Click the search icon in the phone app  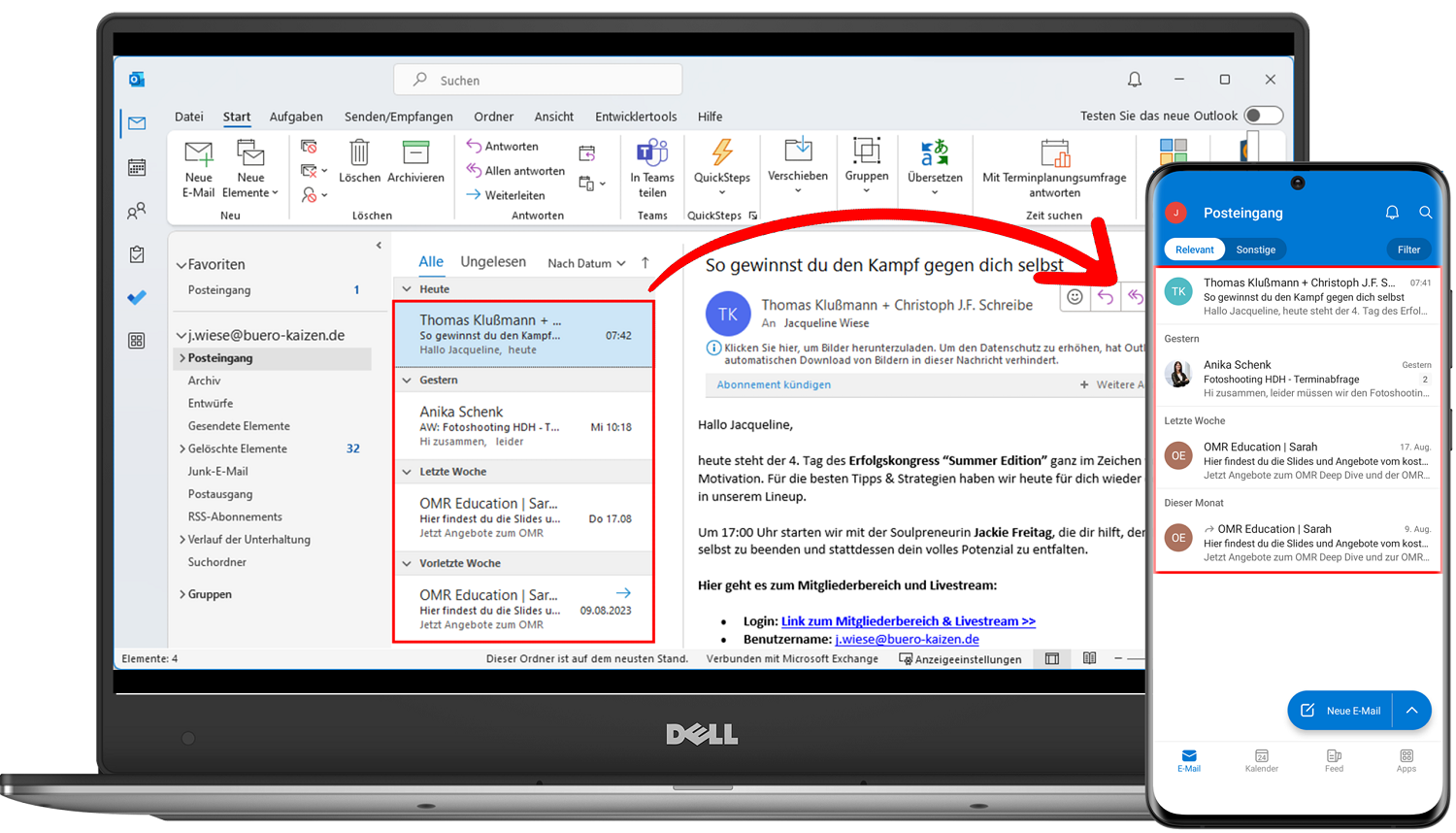pyautogui.click(x=1425, y=212)
